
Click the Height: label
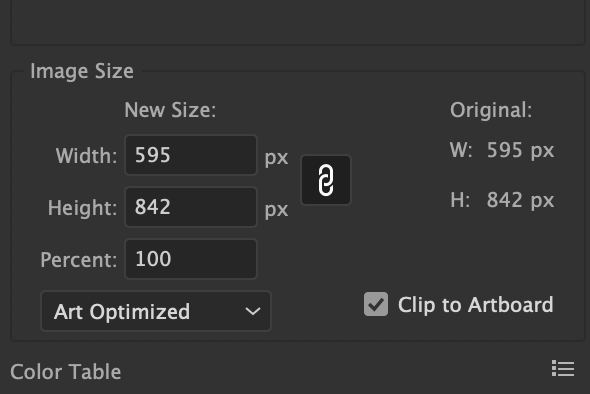coord(82,208)
